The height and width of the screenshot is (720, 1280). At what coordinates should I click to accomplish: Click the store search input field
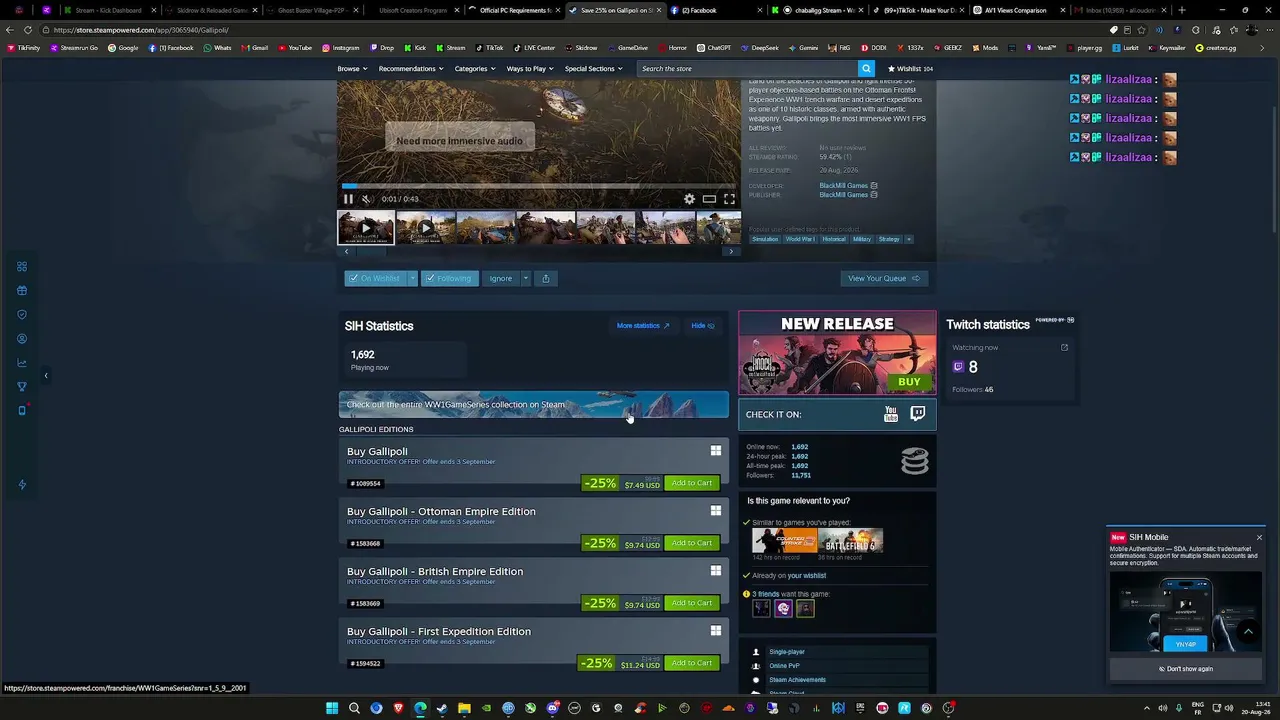click(747, 69)
